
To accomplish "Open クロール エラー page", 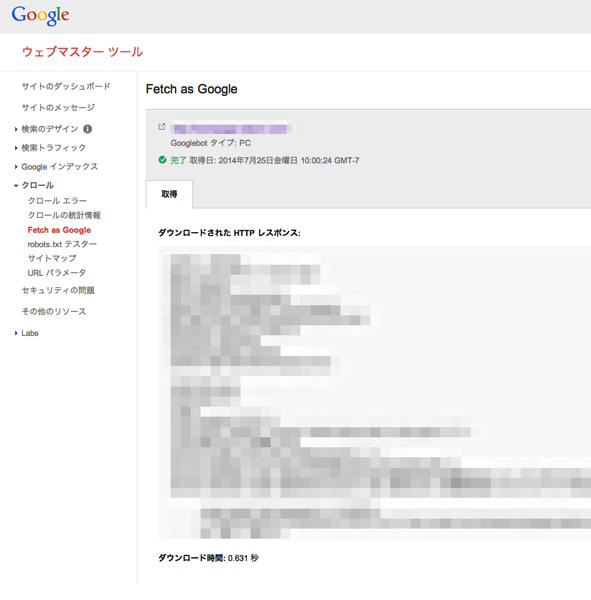I will (57, 201).
